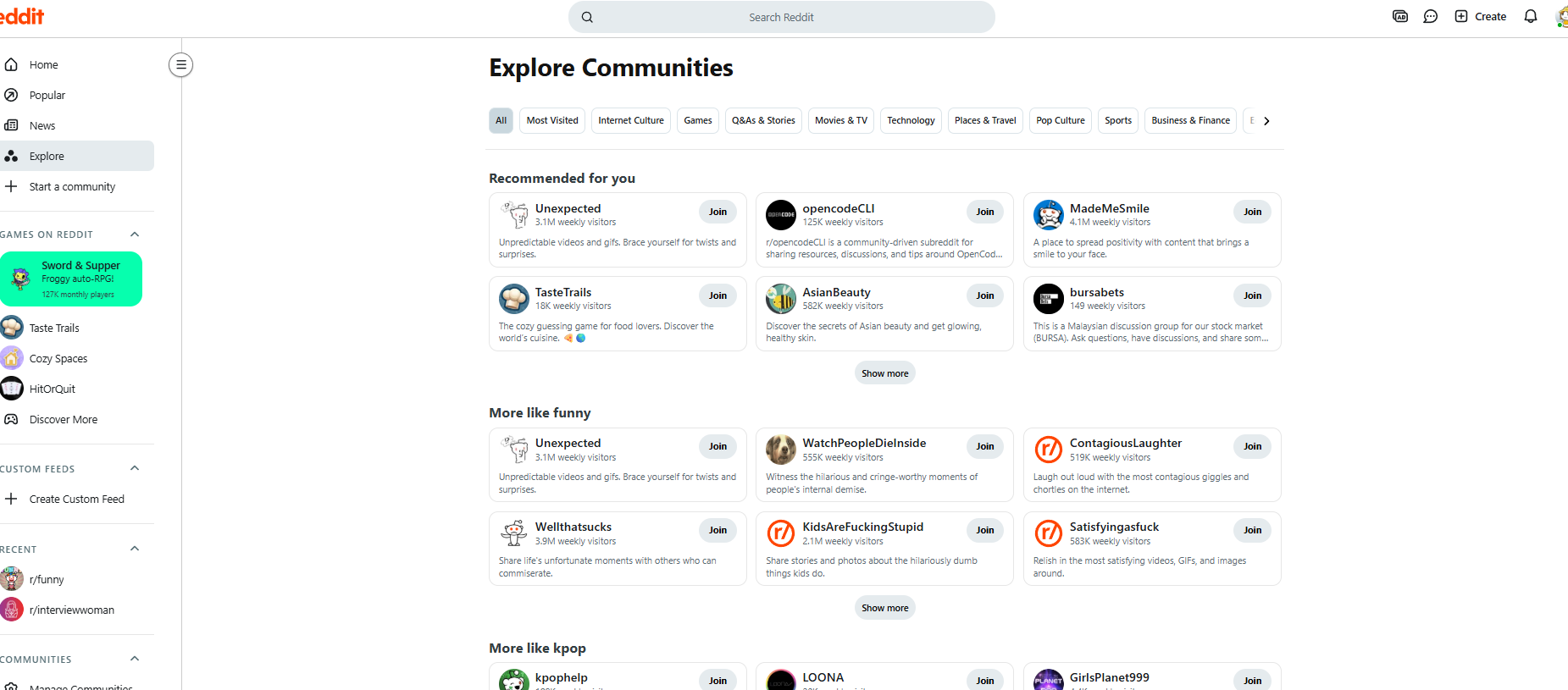Join the bursabets community
Screen dimensions: 1568x690
(x=1253, y=295)
